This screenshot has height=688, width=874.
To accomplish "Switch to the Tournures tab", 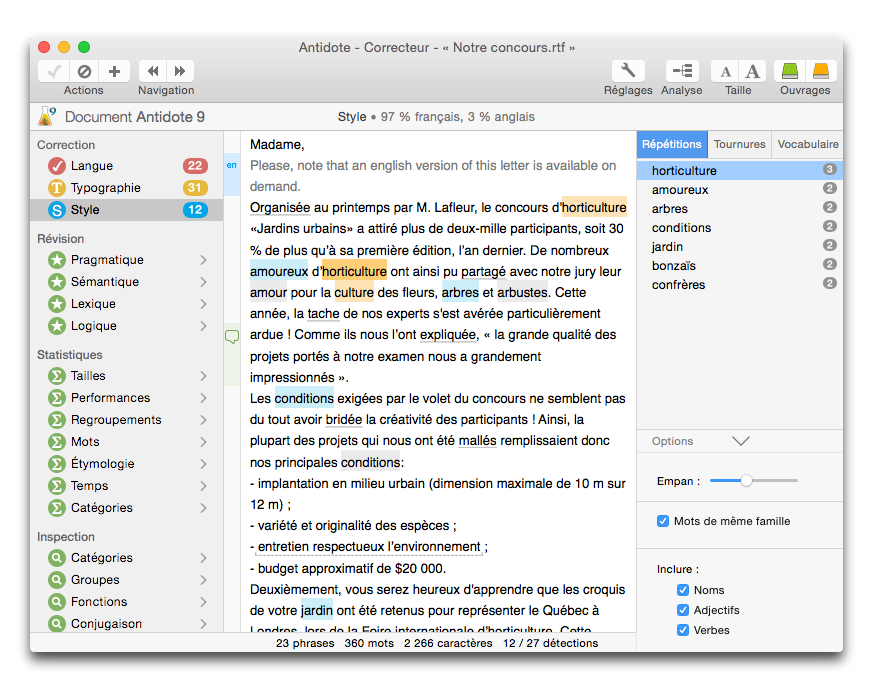I will pos(740,144).
